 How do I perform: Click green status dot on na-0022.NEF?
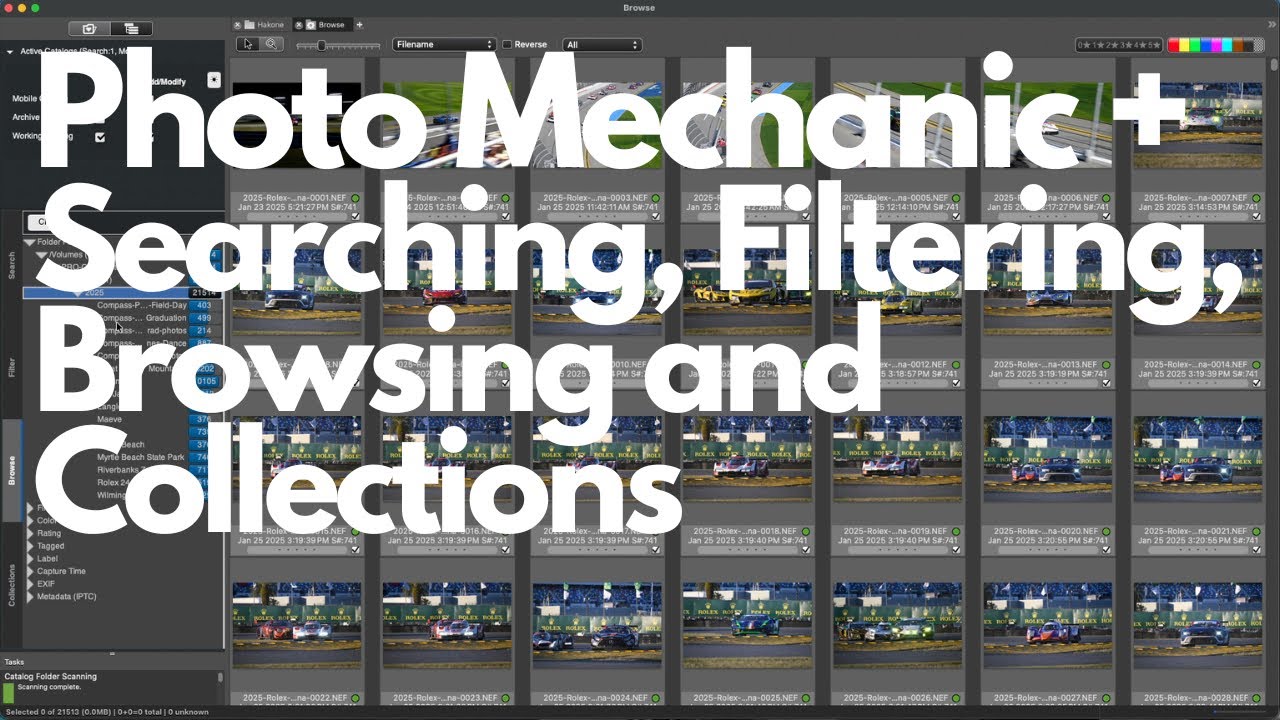(x=355, y=698)
